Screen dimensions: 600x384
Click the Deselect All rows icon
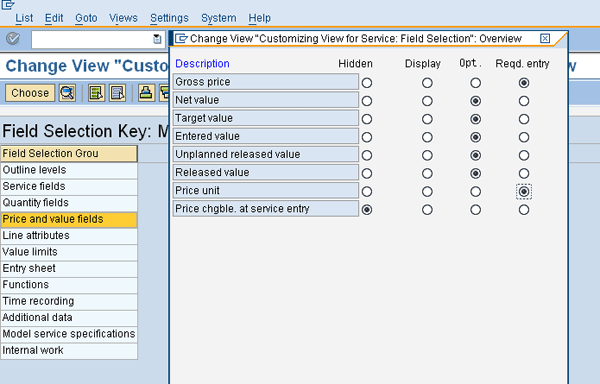[117, 93]
